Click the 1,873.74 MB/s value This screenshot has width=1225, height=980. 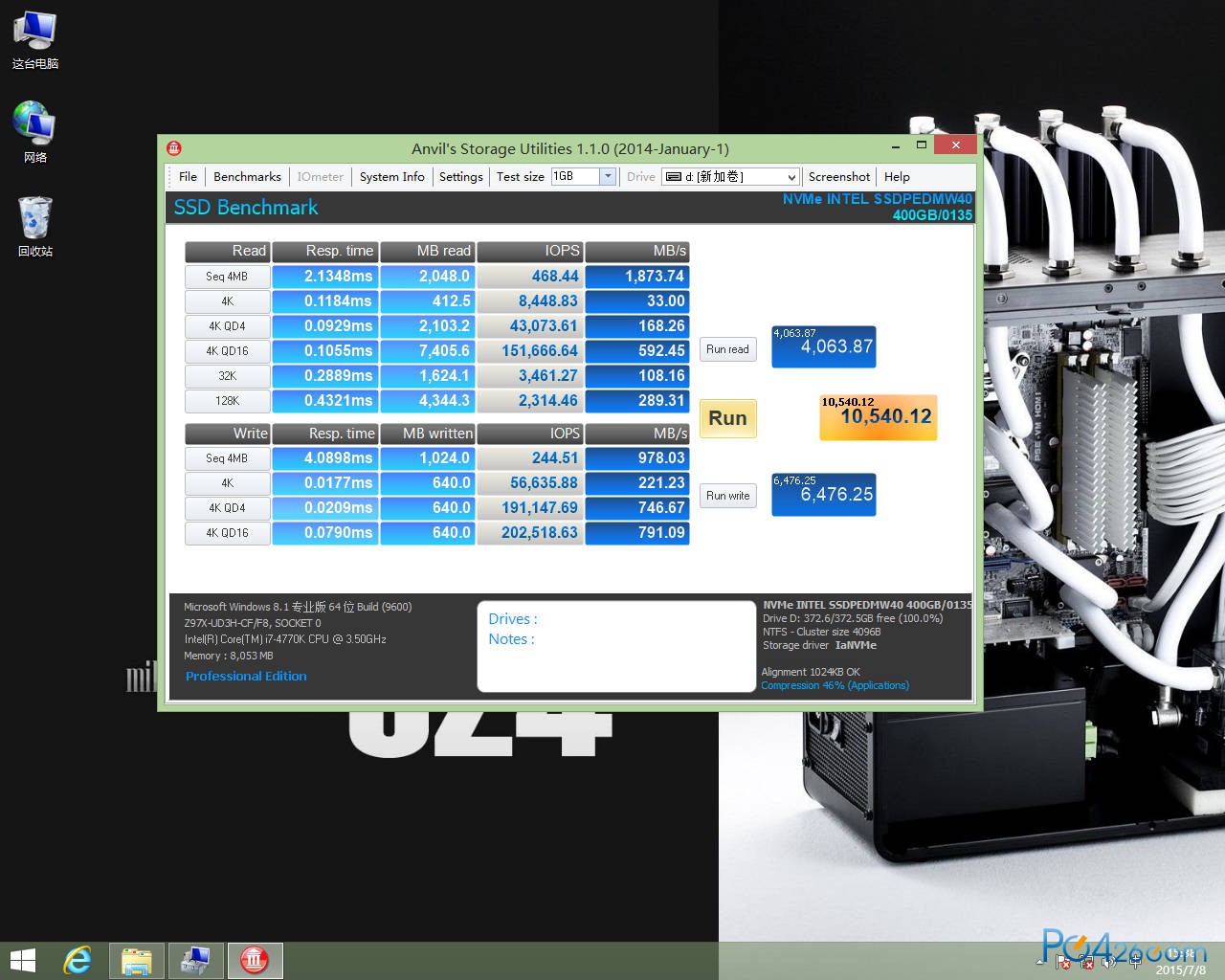pyautogui.click(x=637, y=277)
